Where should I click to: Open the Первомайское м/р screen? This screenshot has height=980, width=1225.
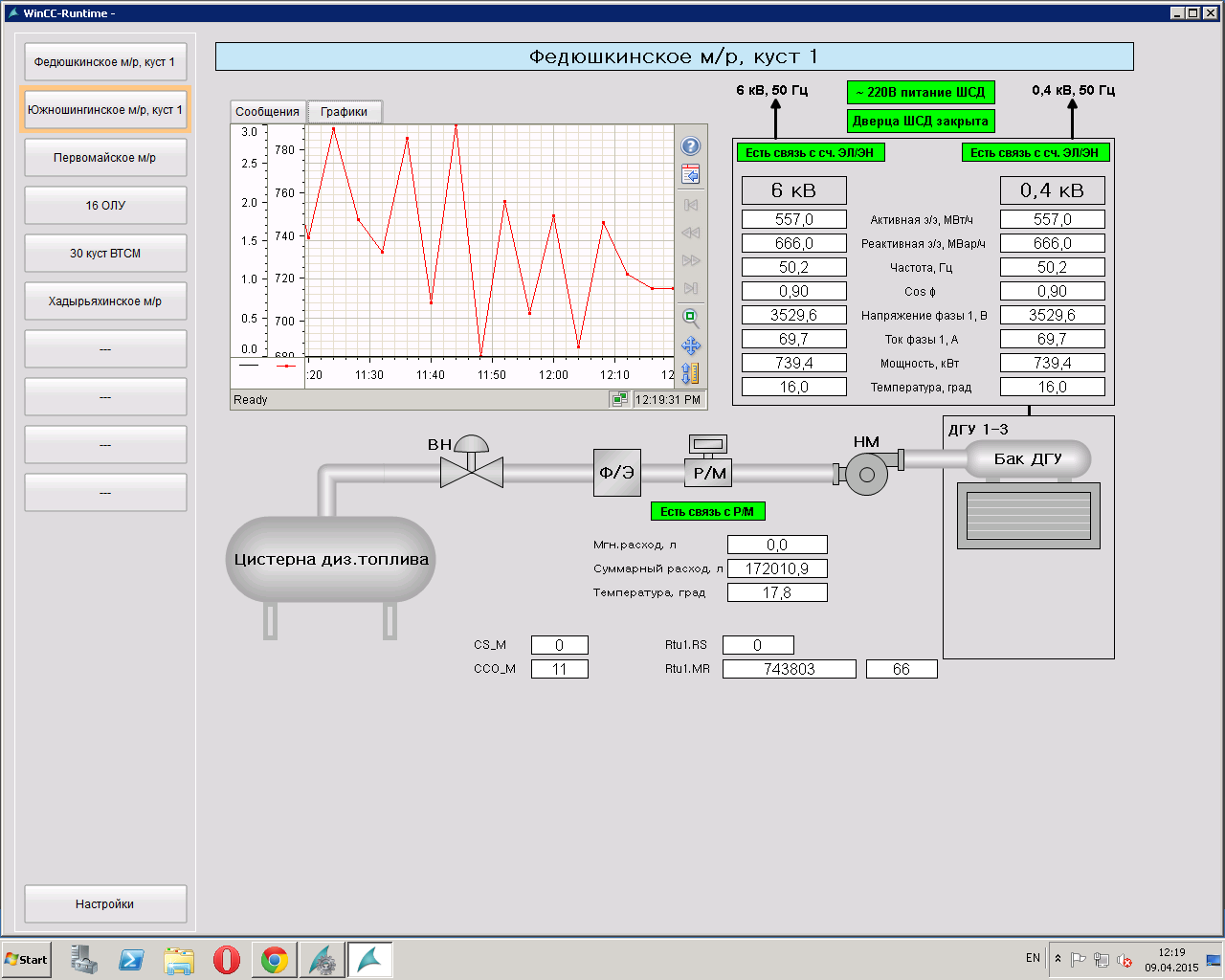coord(105,158)
